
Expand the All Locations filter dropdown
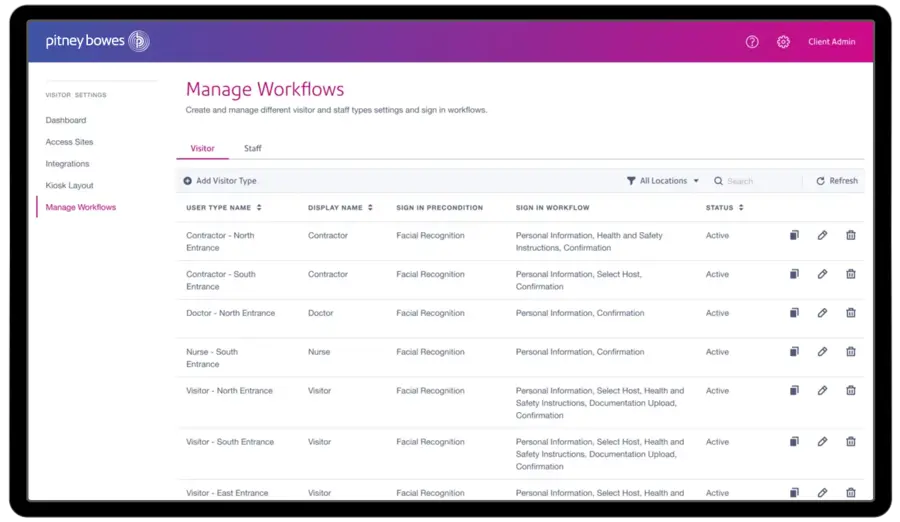[x=663, y=181]
